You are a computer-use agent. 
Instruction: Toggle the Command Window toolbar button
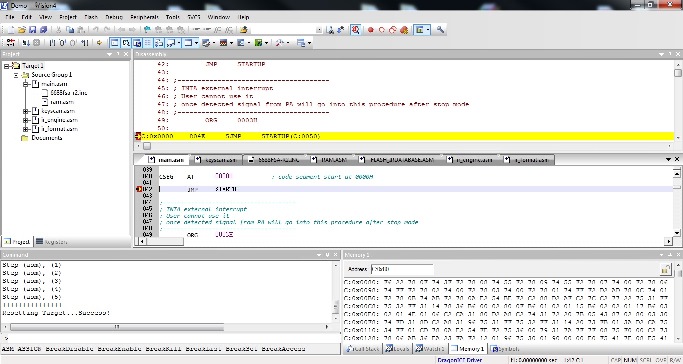coord(115,43)
